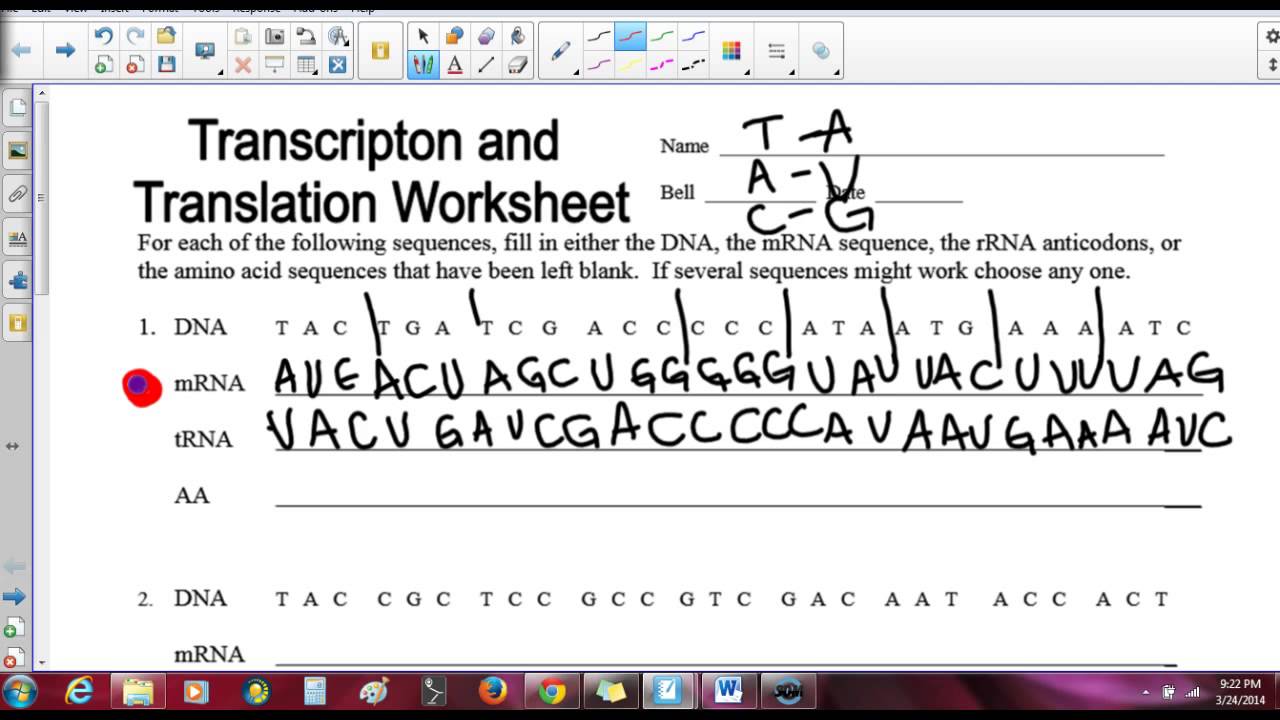
Task: Open the line properties dropdown
Action: click(x=791, y=72)
